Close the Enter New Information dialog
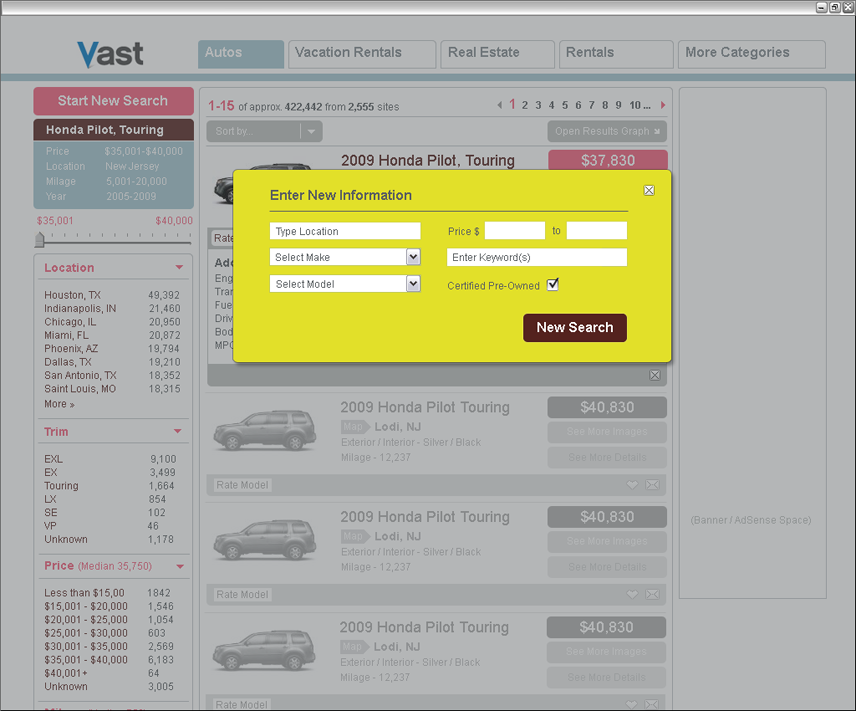Viewport: 856px width, 711px height. coord(649,191)
